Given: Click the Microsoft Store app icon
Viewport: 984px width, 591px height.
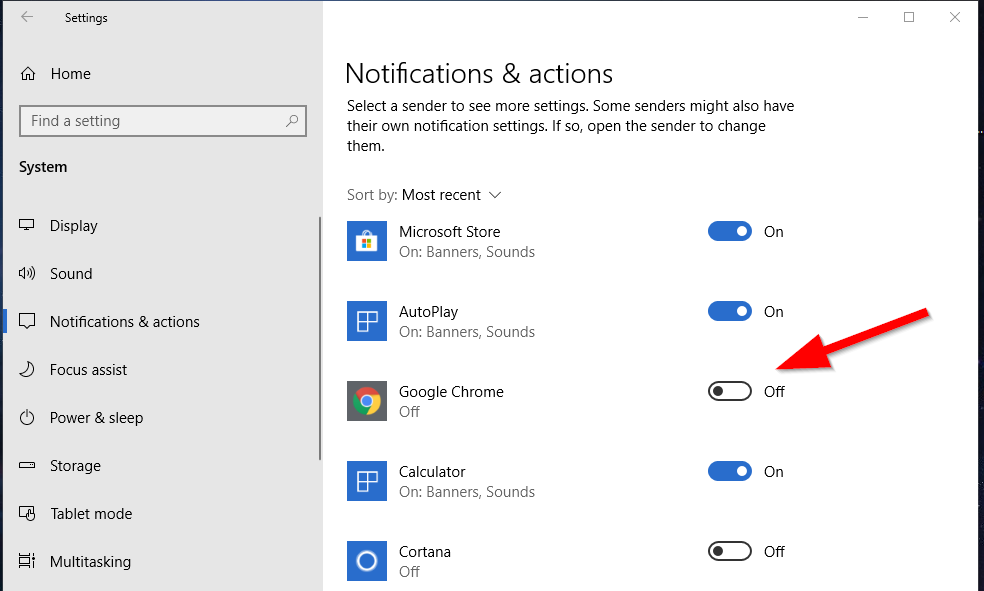Looking at the screenshot, I should 367,241.
